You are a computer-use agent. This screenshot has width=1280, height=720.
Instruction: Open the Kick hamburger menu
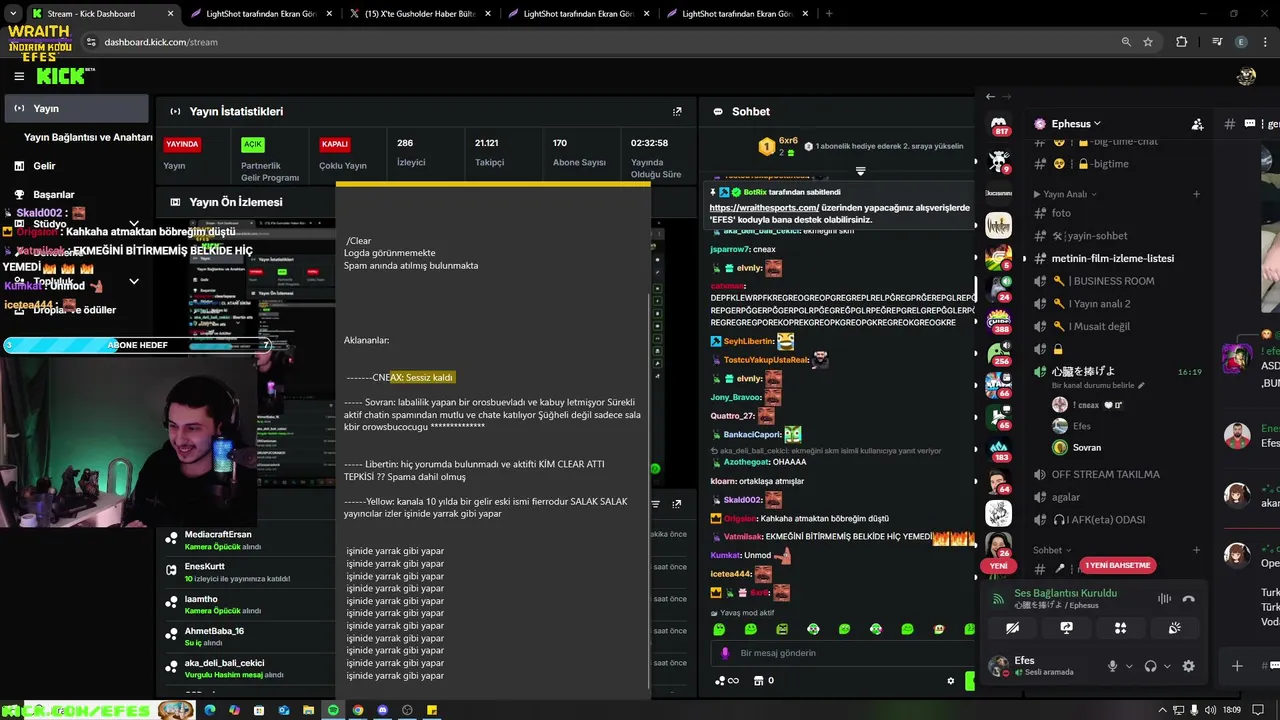tap(19, 76)
